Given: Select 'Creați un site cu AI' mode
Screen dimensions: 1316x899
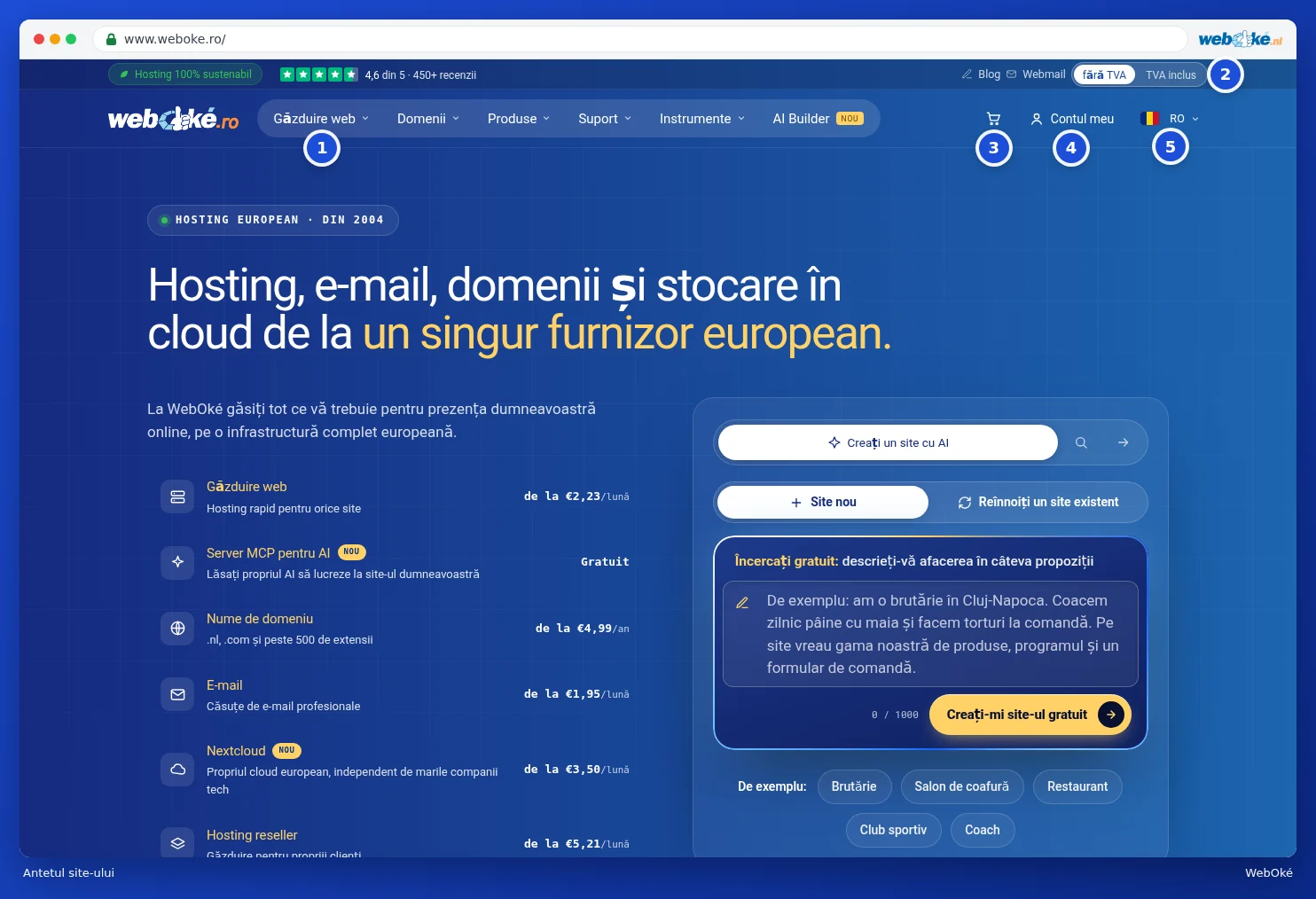Looking at the screenshot, I should point(888,442).
